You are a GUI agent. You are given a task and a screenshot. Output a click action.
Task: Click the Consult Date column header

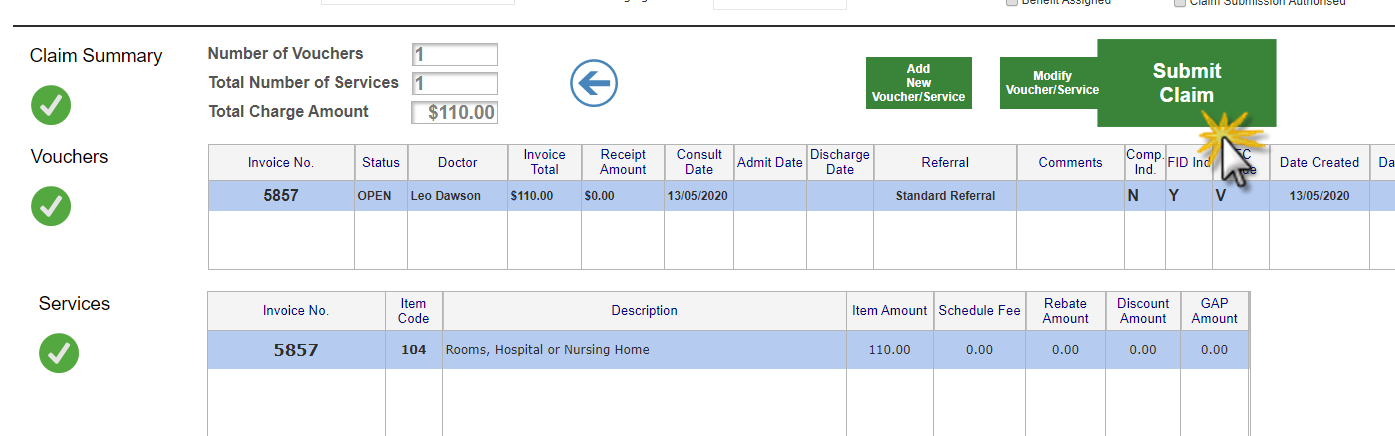pyautogui.click(x=699, y=162)
